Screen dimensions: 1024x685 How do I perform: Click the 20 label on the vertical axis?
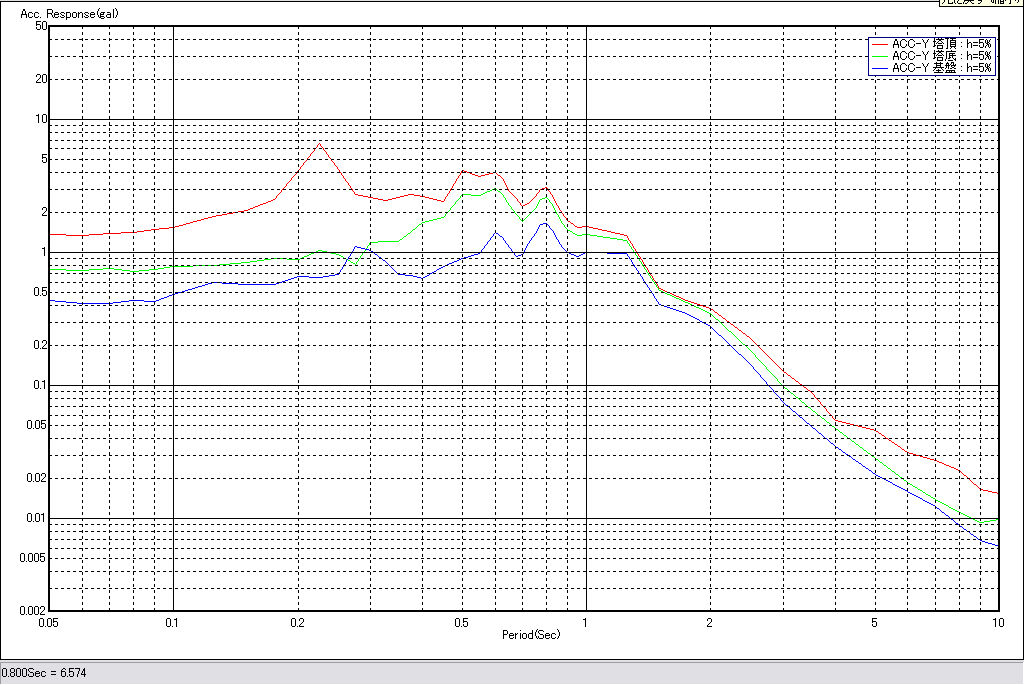click(42, 79)
